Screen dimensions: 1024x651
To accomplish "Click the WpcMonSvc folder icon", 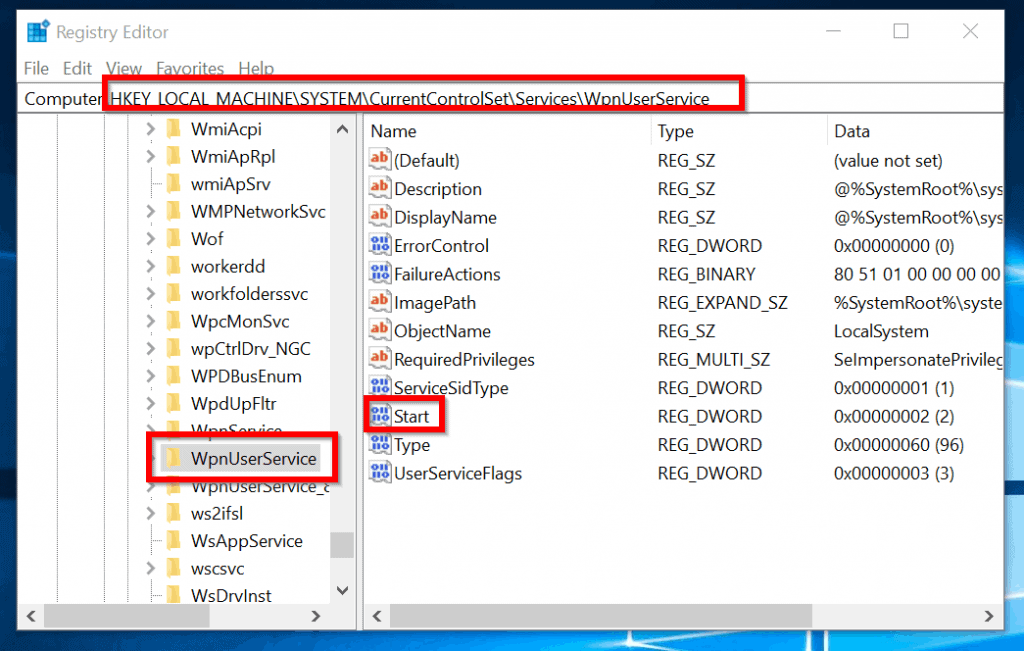I will 174,321.
